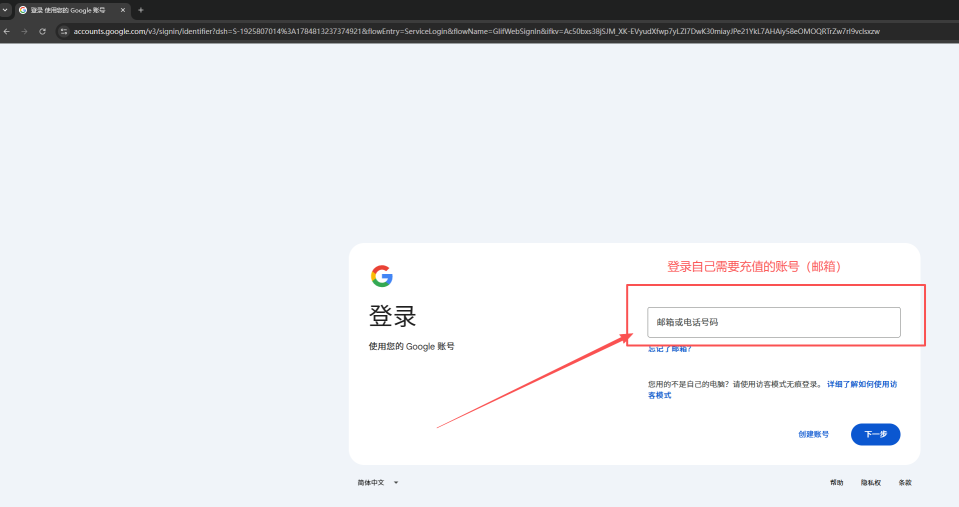Click the accounts.google.com address bar URL
Image resolution: width=959 pixels, height=507 pixels.
point(476,31)
